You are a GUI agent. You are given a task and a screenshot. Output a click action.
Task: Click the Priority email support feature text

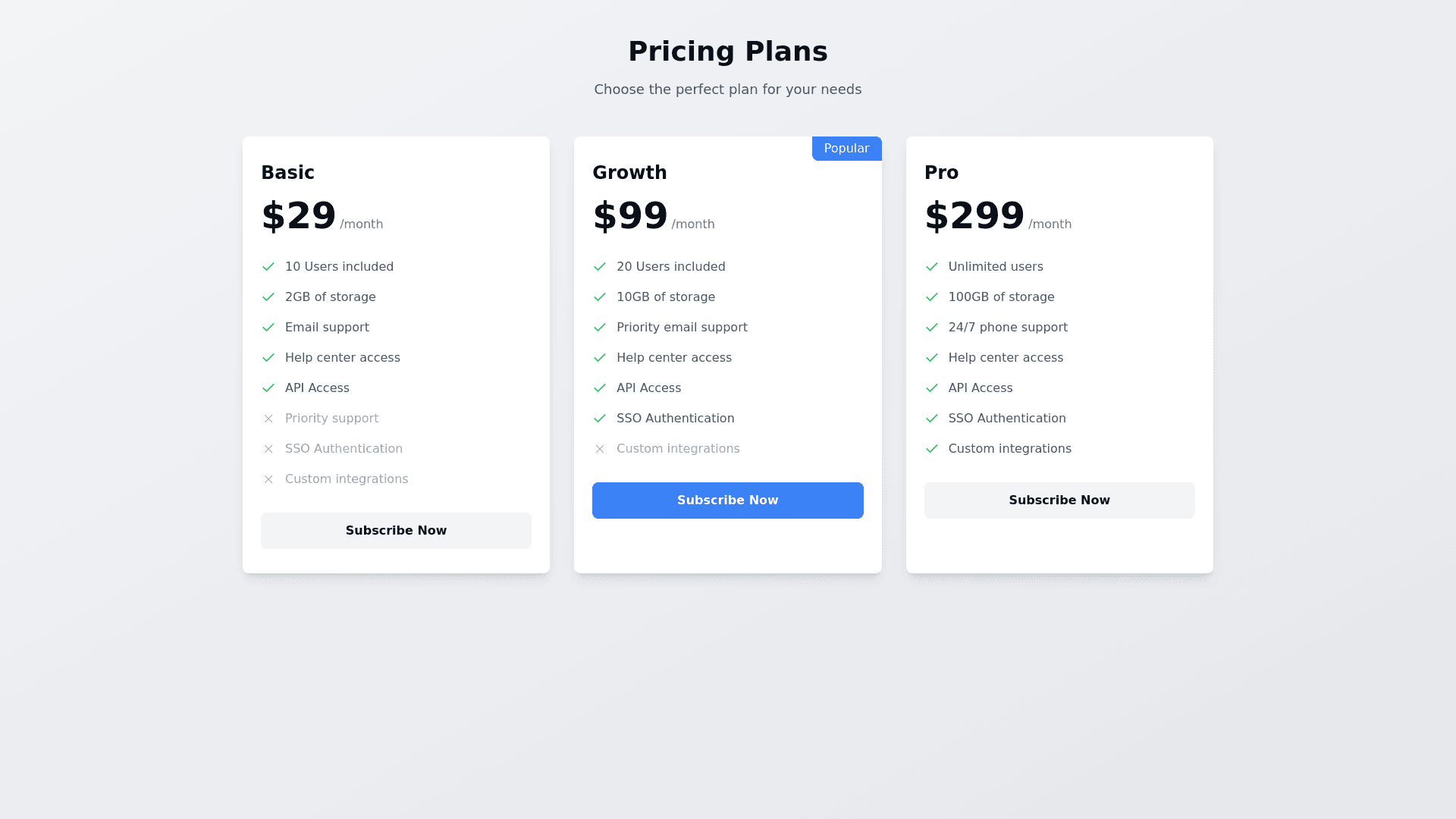(x=682, y=328)
